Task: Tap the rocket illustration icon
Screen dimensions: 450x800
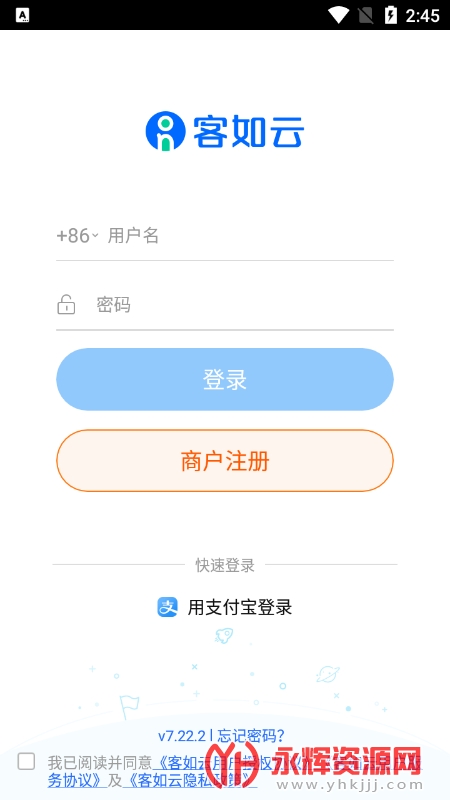Action: [x=224, y=635]
